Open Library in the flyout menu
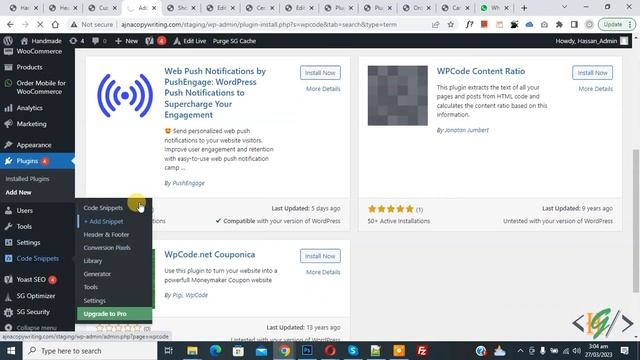The width and height of the screenshot is (640, 360). [x=93, y=261]
